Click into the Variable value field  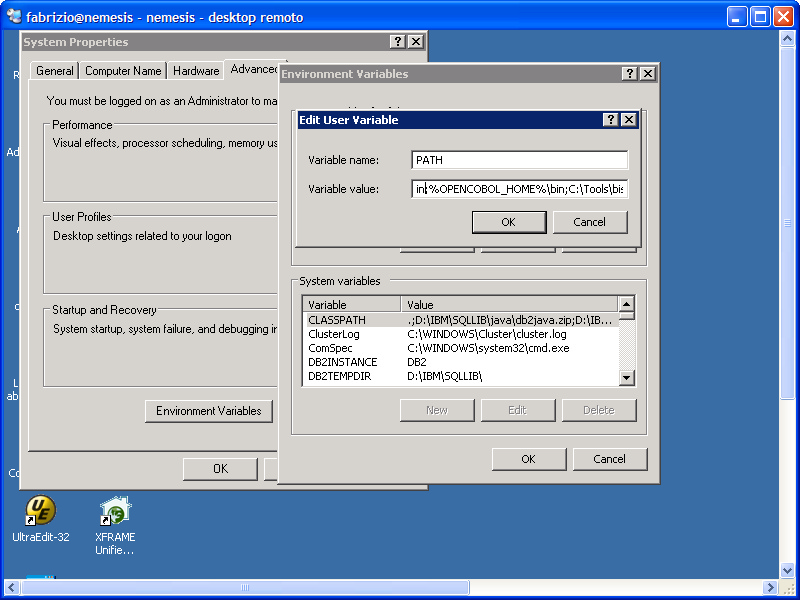(x=519, y=189)
